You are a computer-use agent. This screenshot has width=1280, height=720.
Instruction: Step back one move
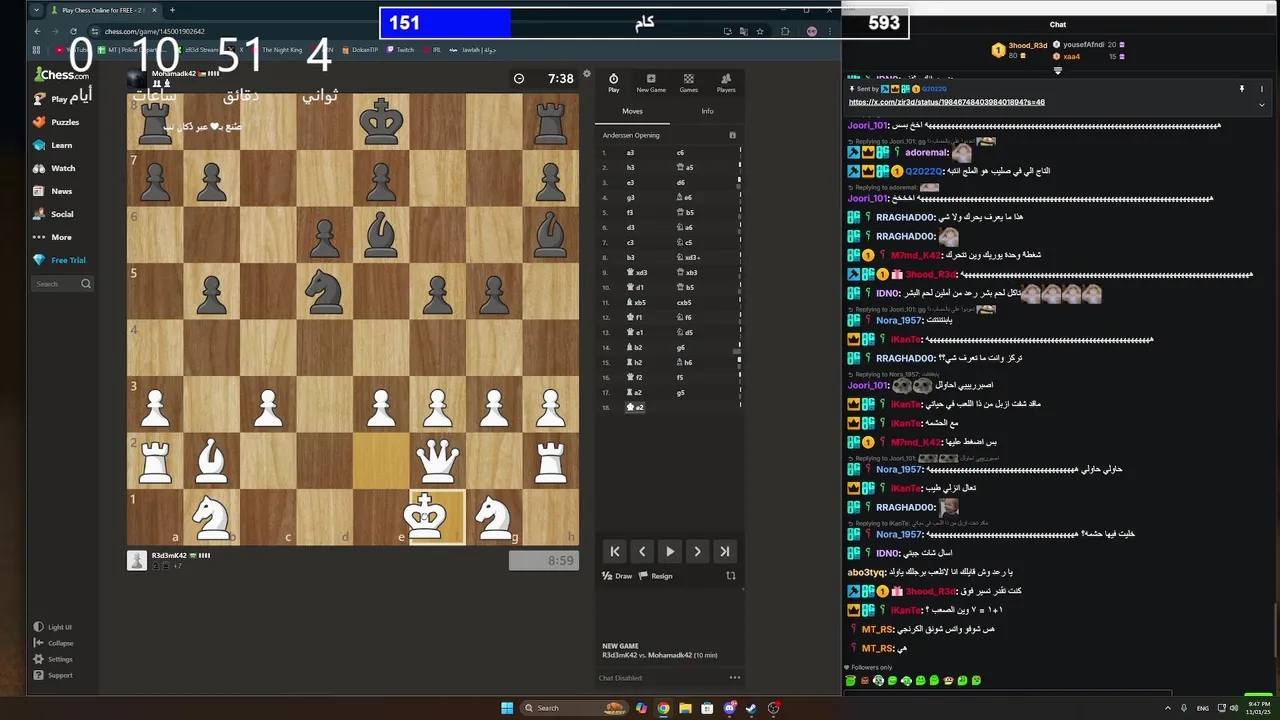click(642, 551)
